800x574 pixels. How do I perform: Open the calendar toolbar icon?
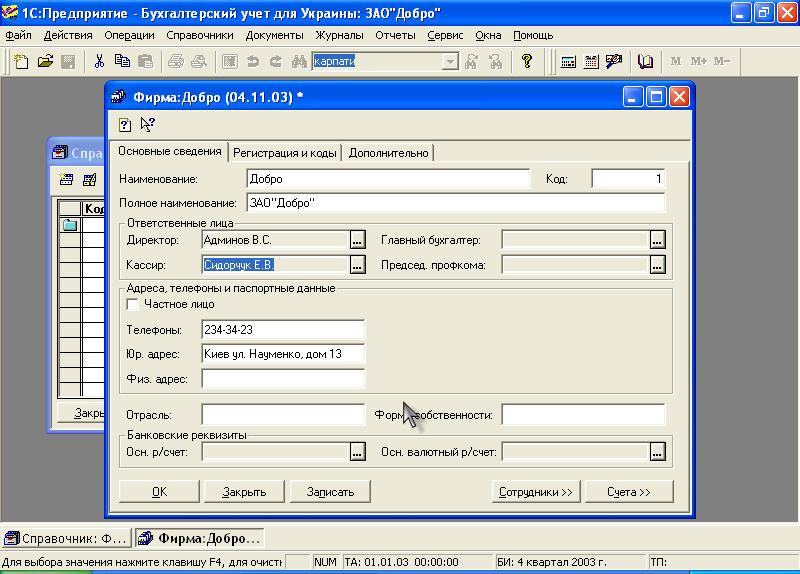591,62
